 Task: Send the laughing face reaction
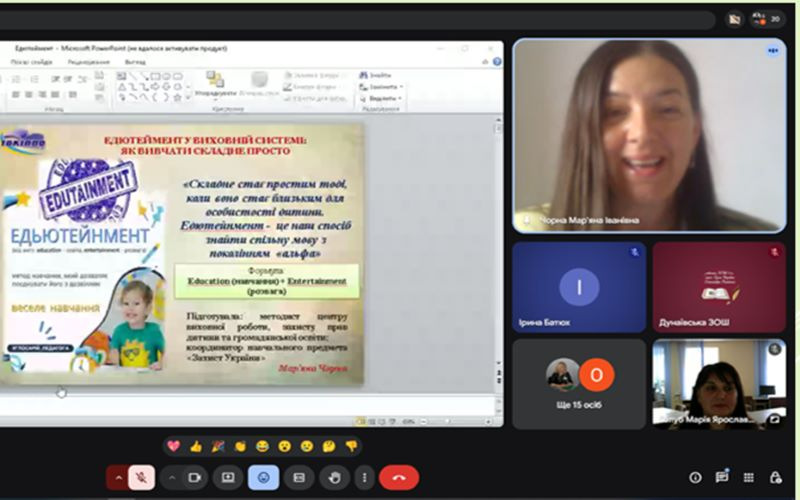click(262, 446)
